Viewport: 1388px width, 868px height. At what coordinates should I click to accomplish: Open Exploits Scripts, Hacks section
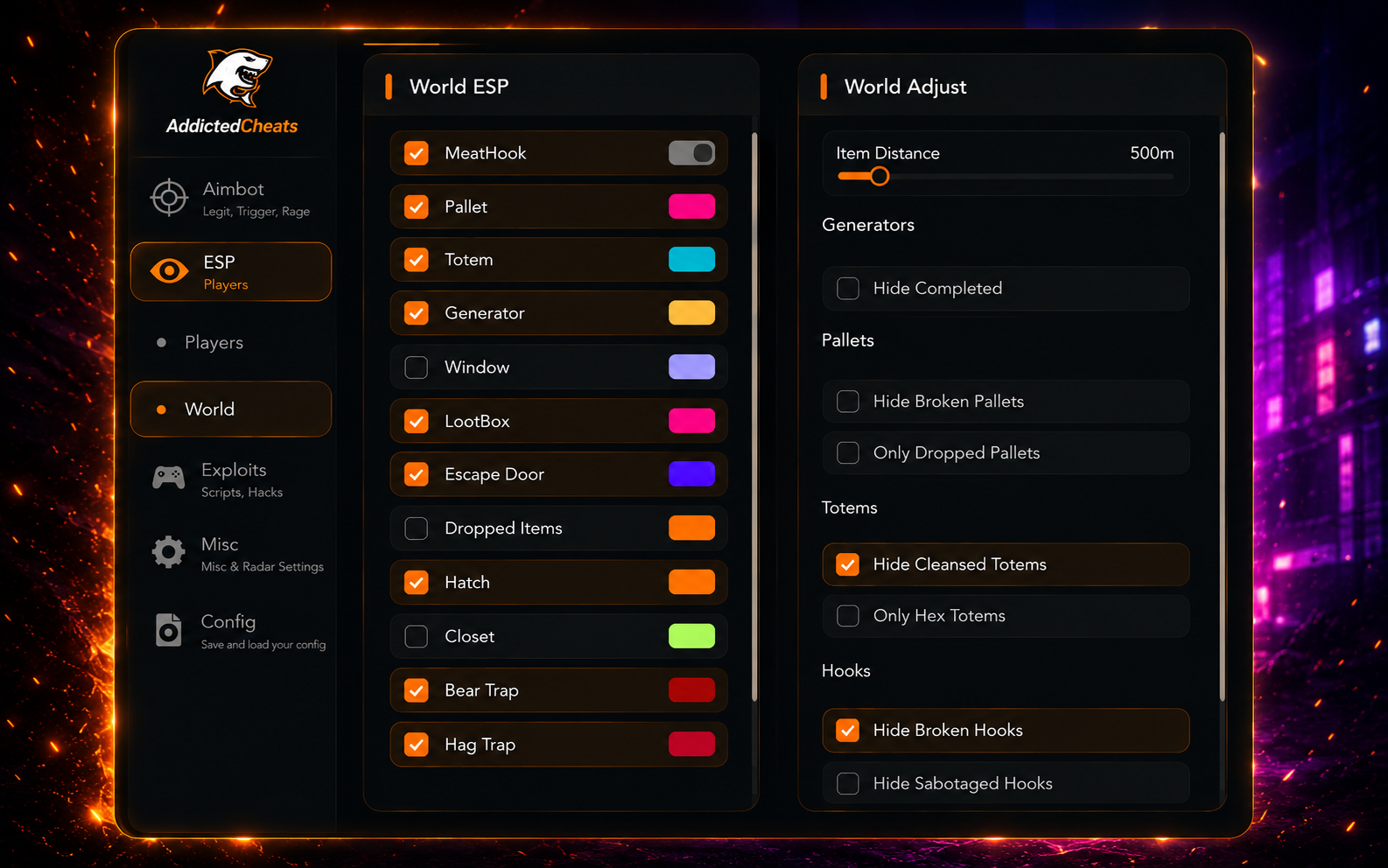coord(231,479)
